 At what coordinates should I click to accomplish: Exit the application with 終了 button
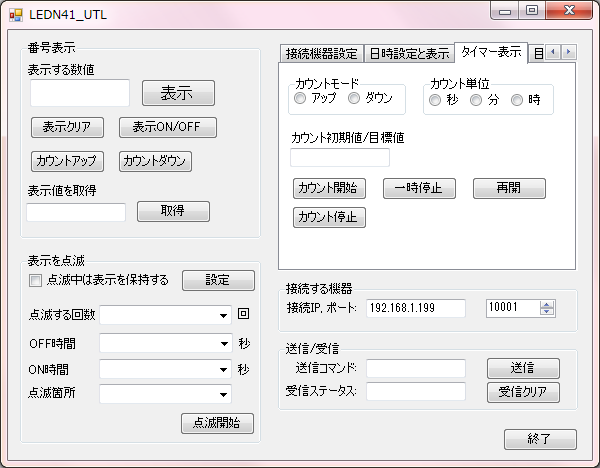pos(540,439)
